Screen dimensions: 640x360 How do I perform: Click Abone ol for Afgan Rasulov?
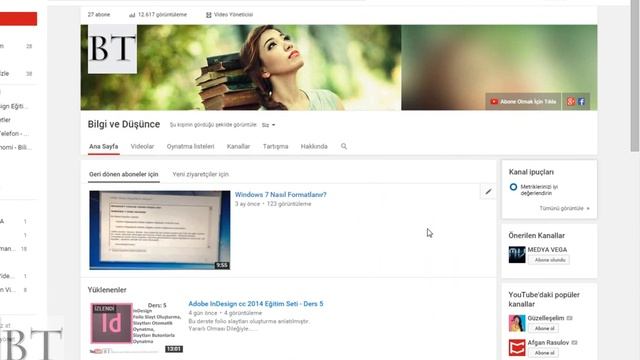tap(544, 353)
